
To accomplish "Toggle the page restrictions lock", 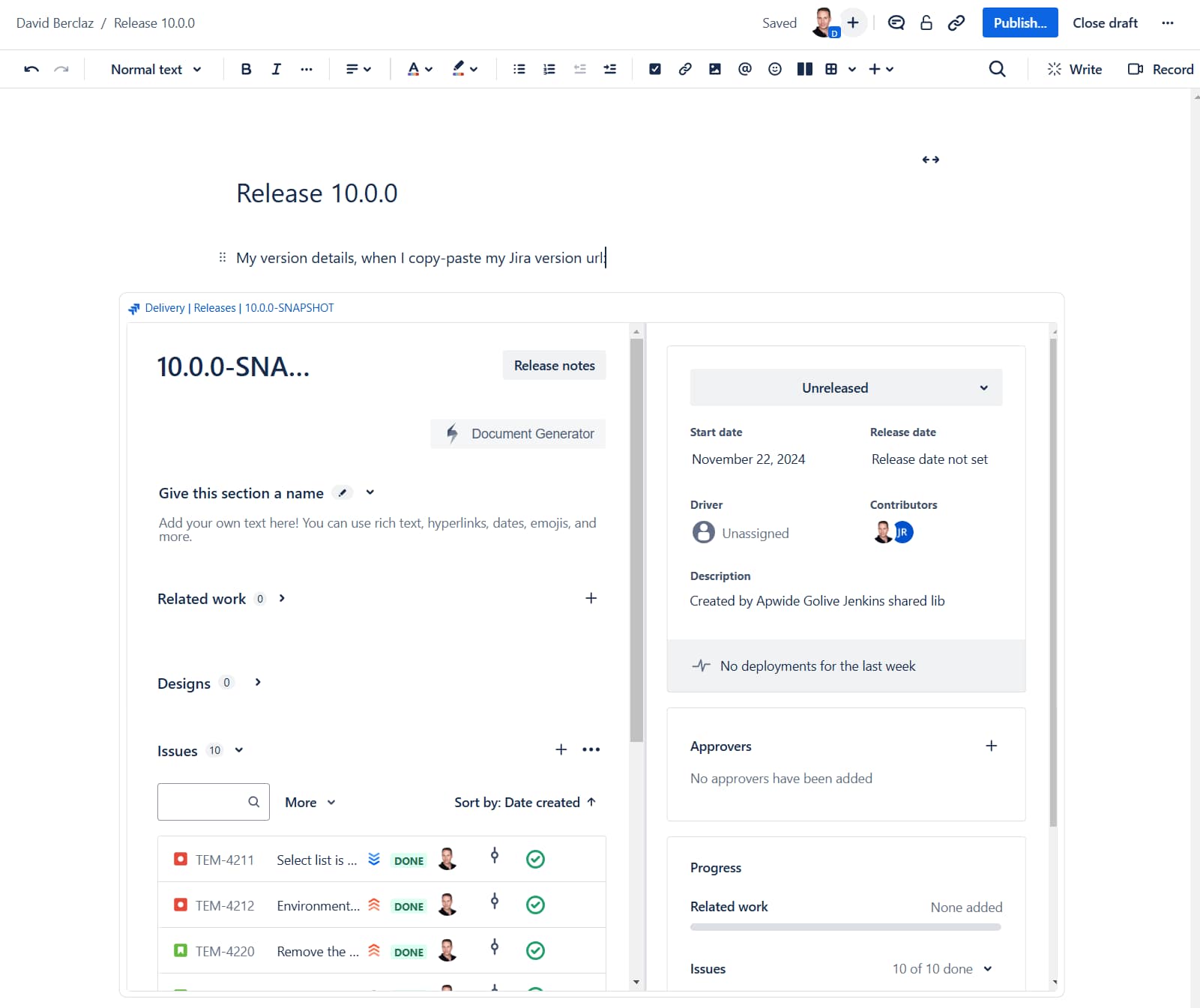I will [926, 23].
